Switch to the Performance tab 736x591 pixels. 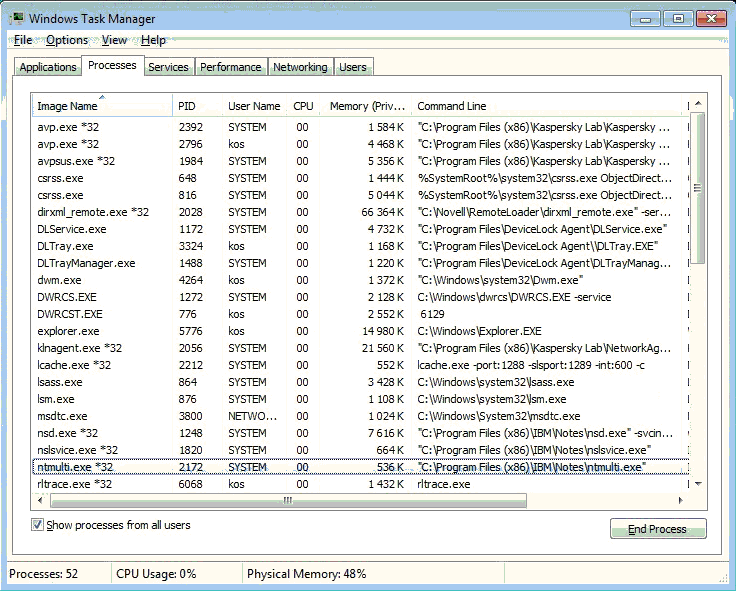coord(230,67)
